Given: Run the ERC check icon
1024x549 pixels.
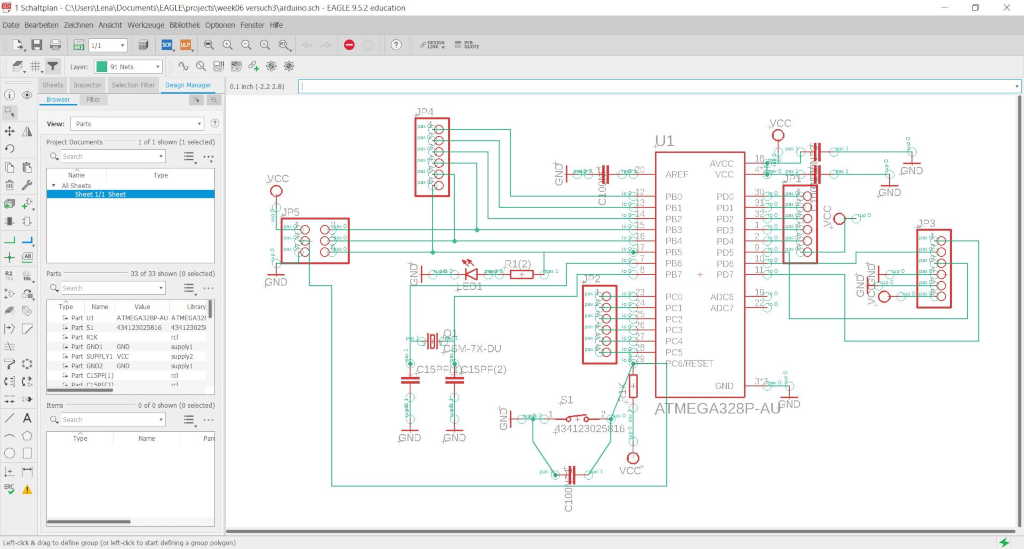Looking at the screenshot, I should pyautogui.click(x=10, y=489).
